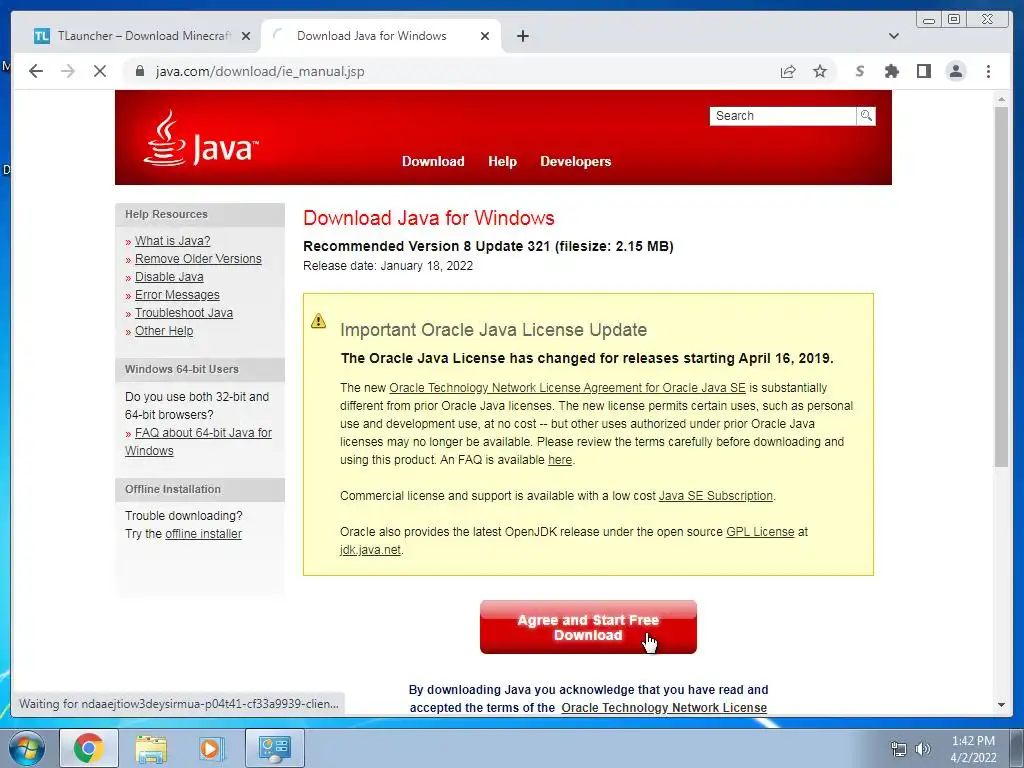Close the TLauncher tab
Screen dimensions: 1024x768
click(x=246, y=36)
